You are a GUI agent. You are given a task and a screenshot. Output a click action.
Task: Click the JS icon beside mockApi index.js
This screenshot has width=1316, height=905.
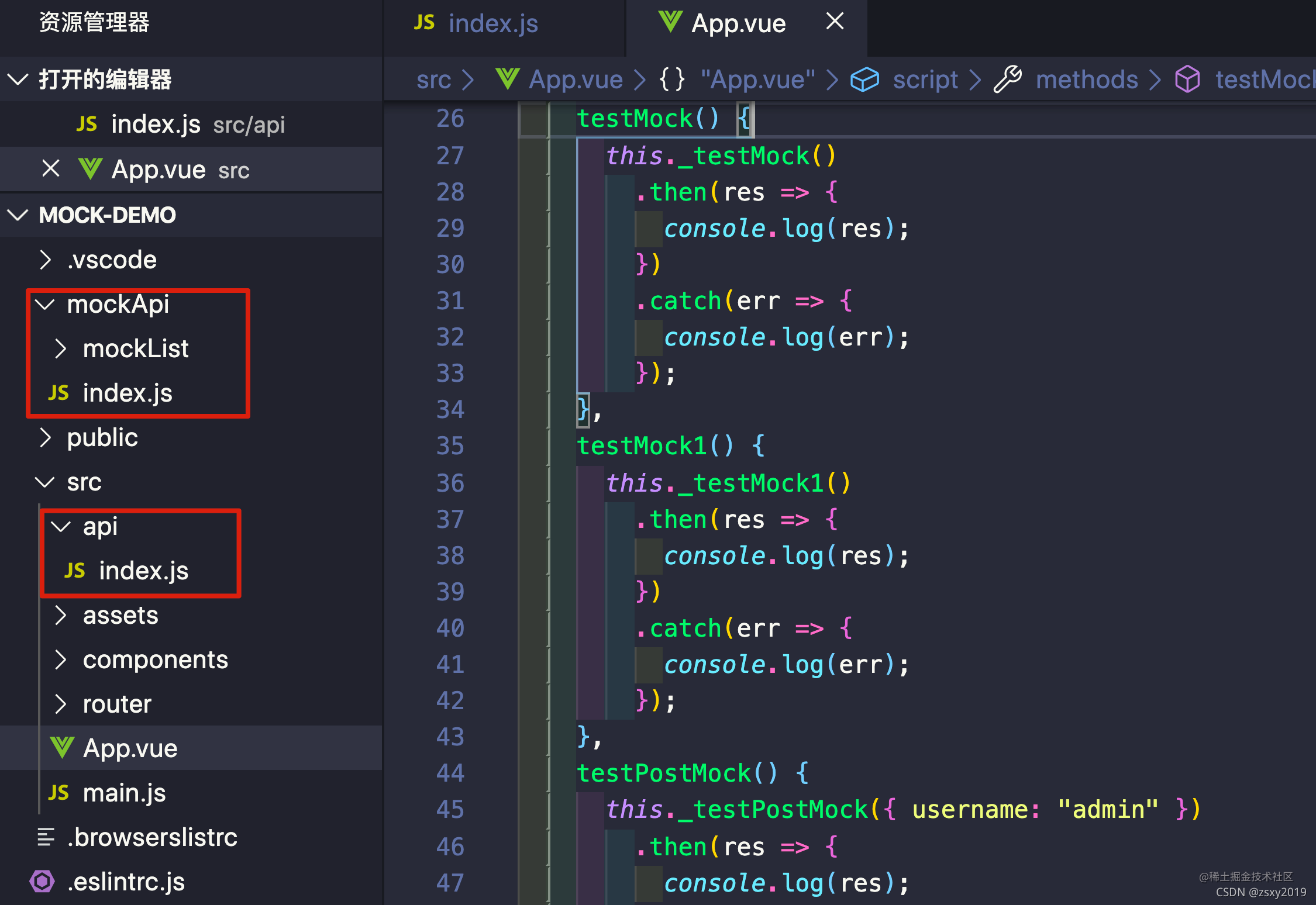58,393
